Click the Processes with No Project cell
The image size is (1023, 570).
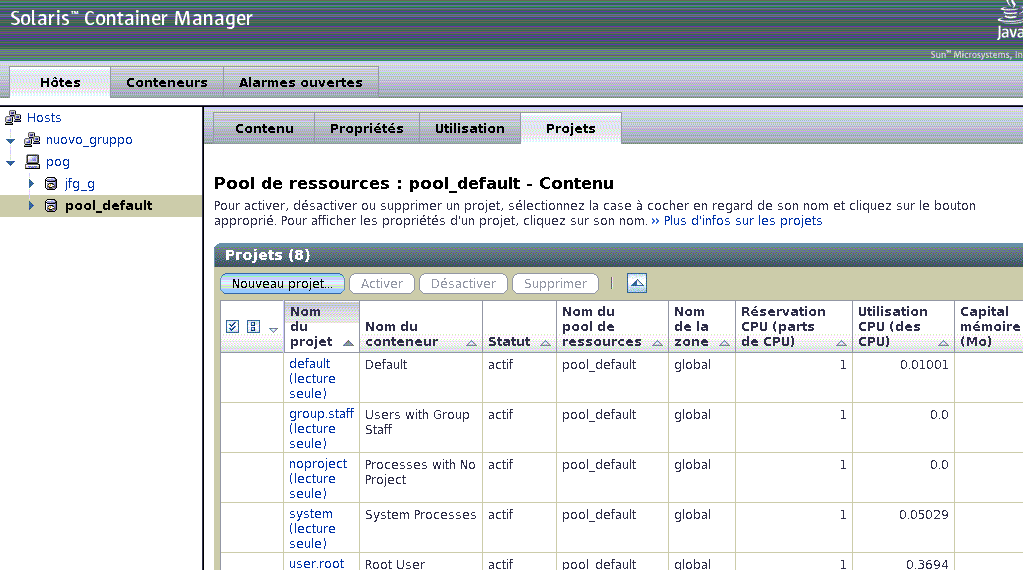[x=421, y=477]
